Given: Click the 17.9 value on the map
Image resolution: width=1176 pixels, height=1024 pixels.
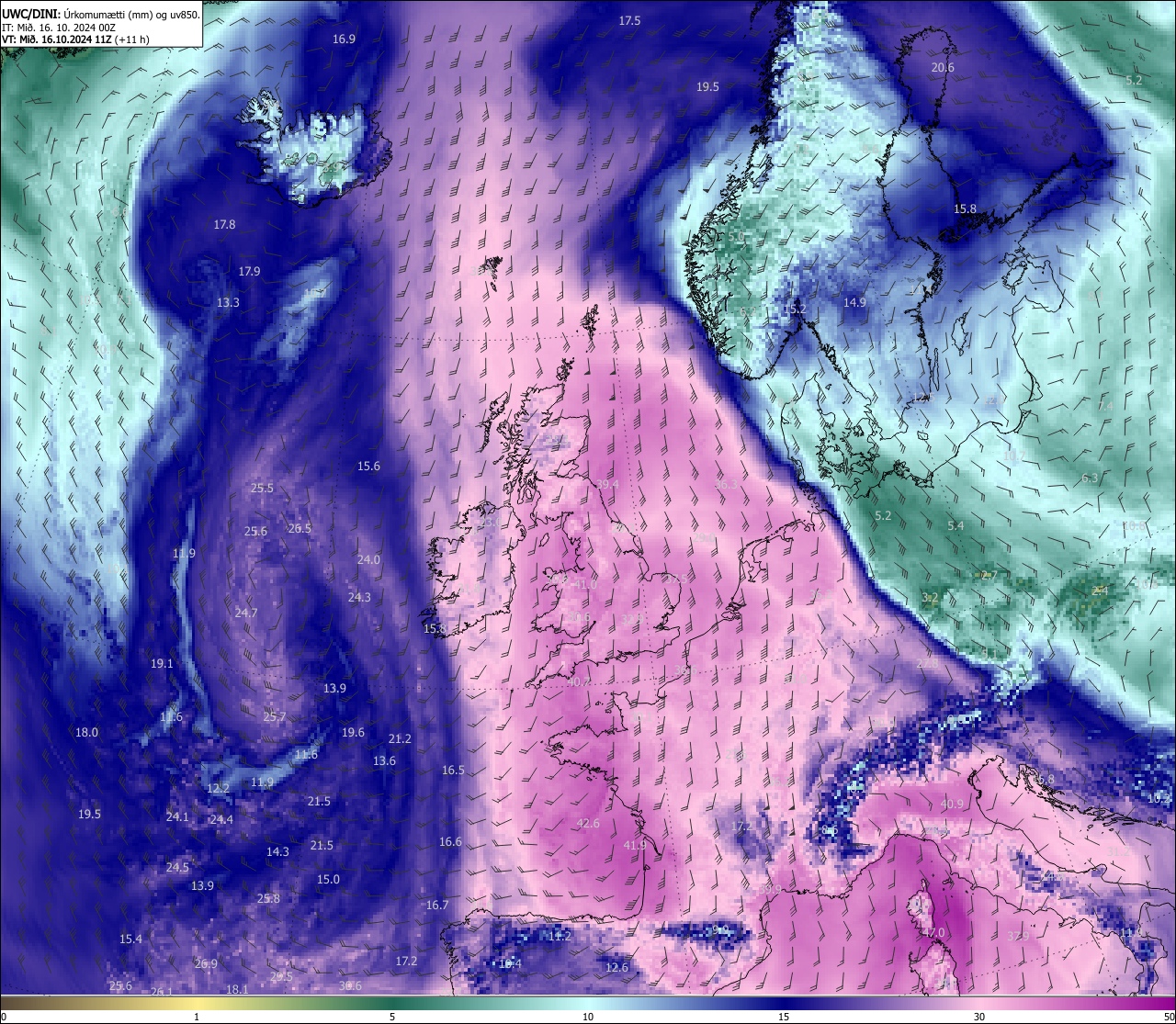Looking at the screenshot, I should pos(249,272).
